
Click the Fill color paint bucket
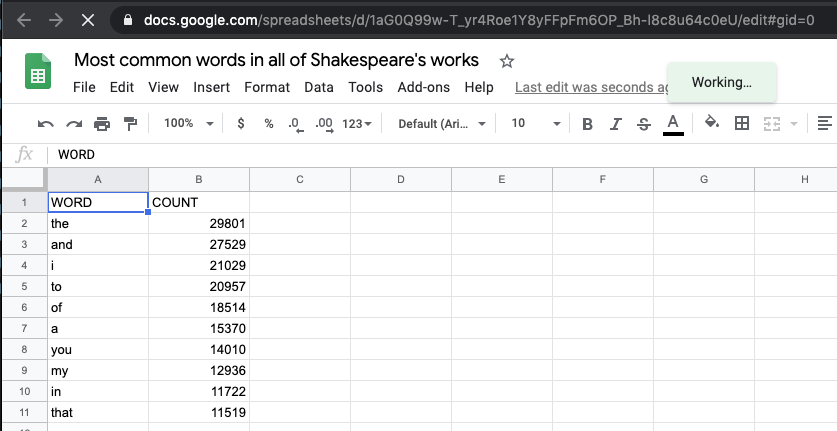[712, 122]
